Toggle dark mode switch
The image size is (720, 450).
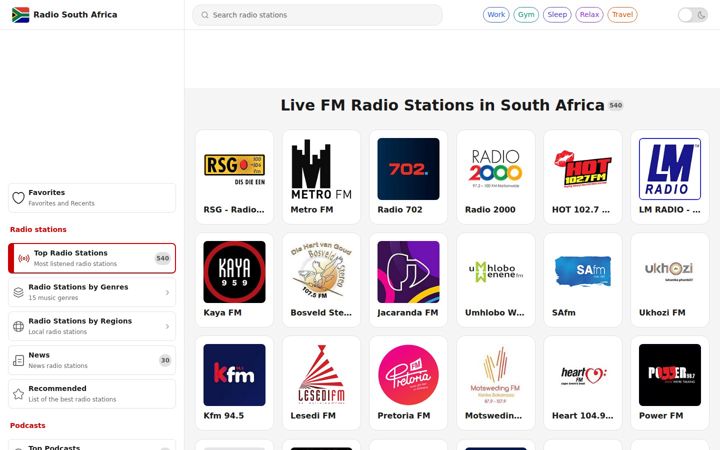pos(693,15)
